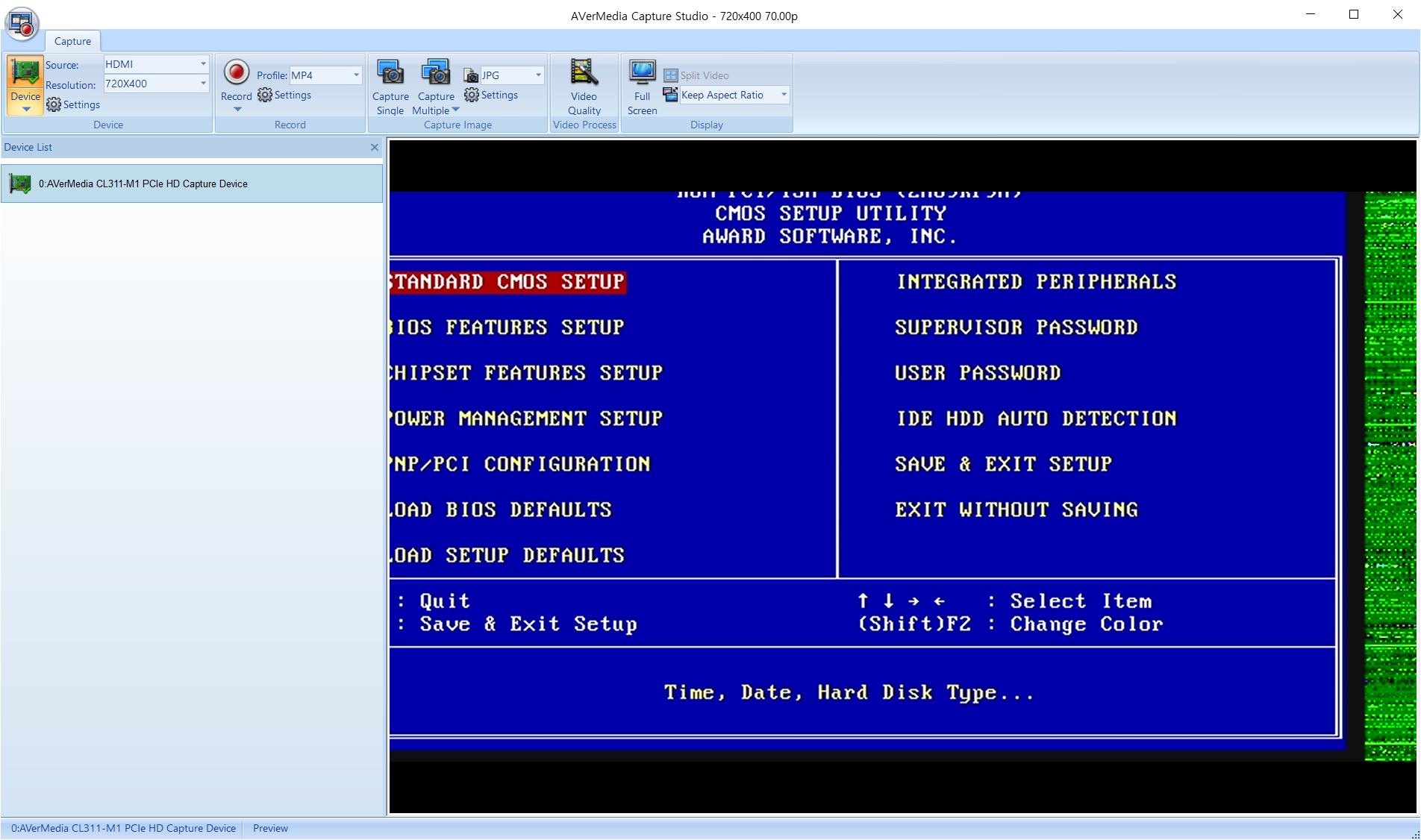Switch to Full Screen display
Viewport: 1421px width, 840px height.
tap(642, 87)
